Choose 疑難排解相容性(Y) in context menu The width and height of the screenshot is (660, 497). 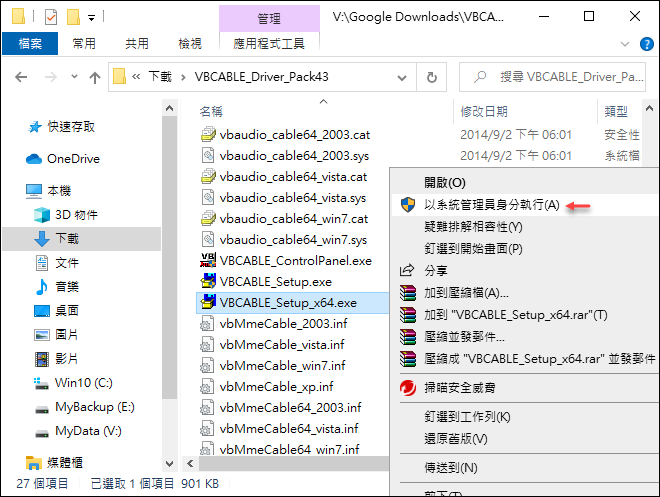pos(525,227)
